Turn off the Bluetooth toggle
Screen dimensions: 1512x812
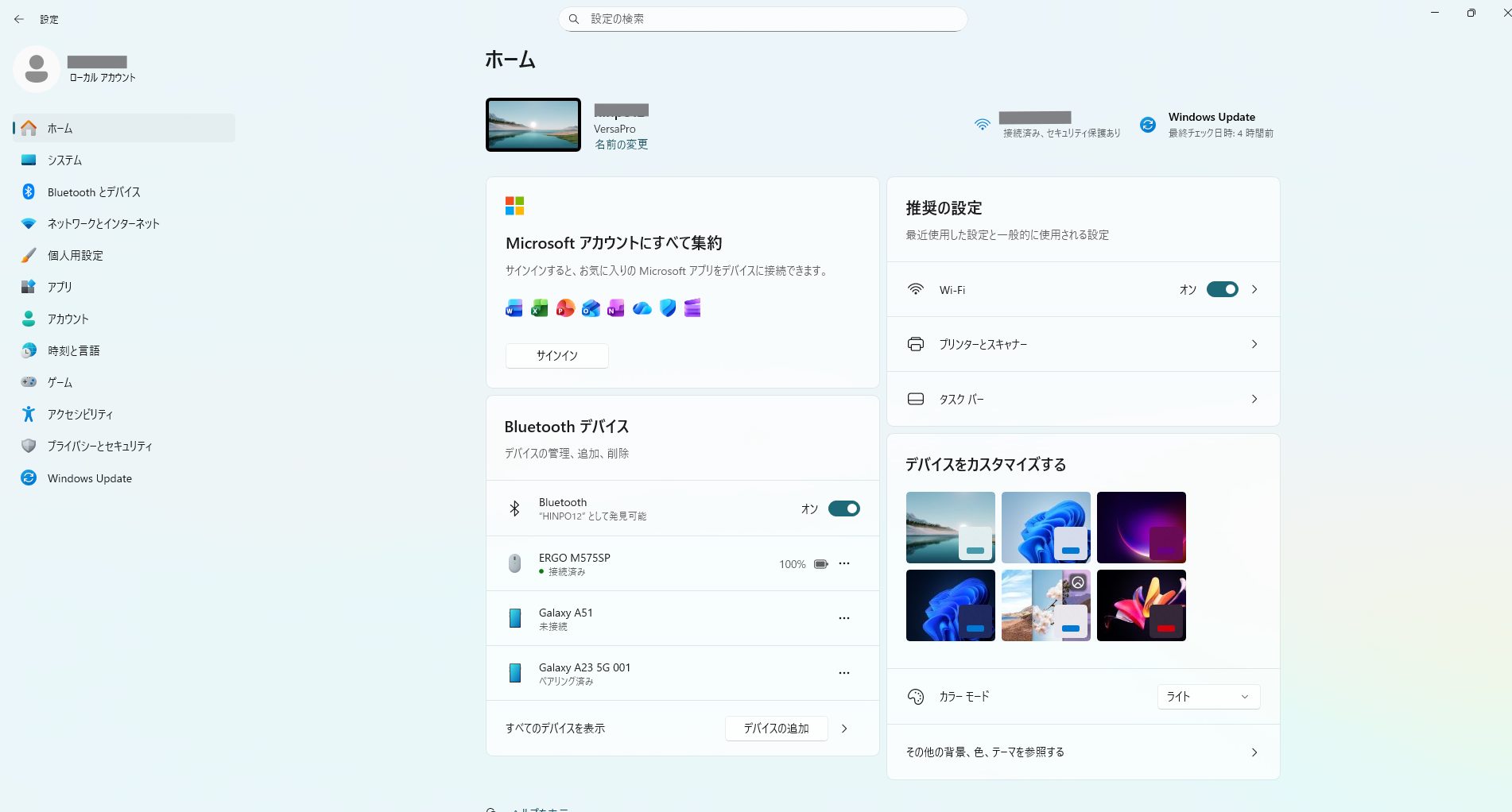click(x=843, y=508)
